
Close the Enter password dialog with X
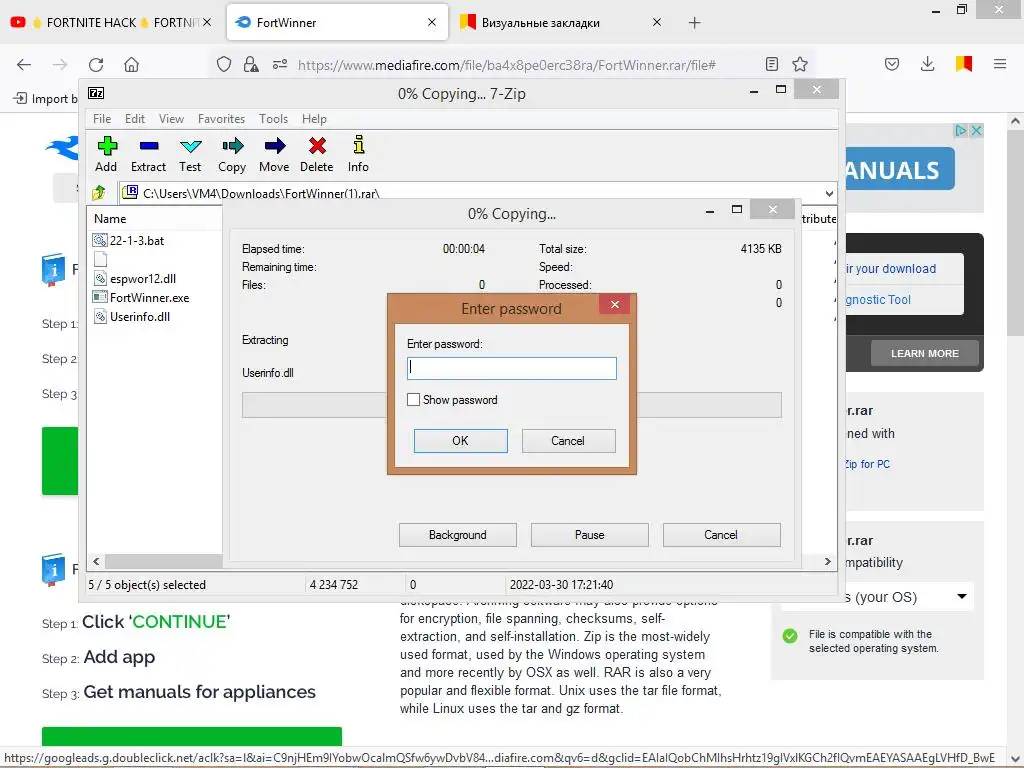coord(615,304)
